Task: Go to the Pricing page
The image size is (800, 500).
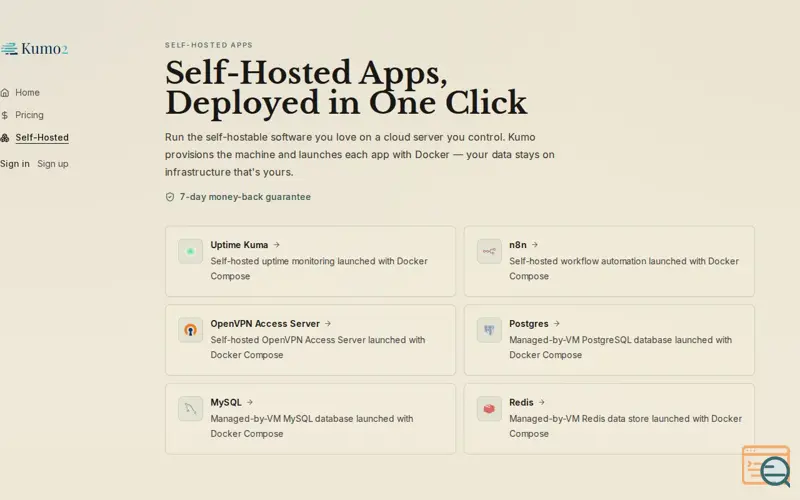Action: tap(29, 115)
